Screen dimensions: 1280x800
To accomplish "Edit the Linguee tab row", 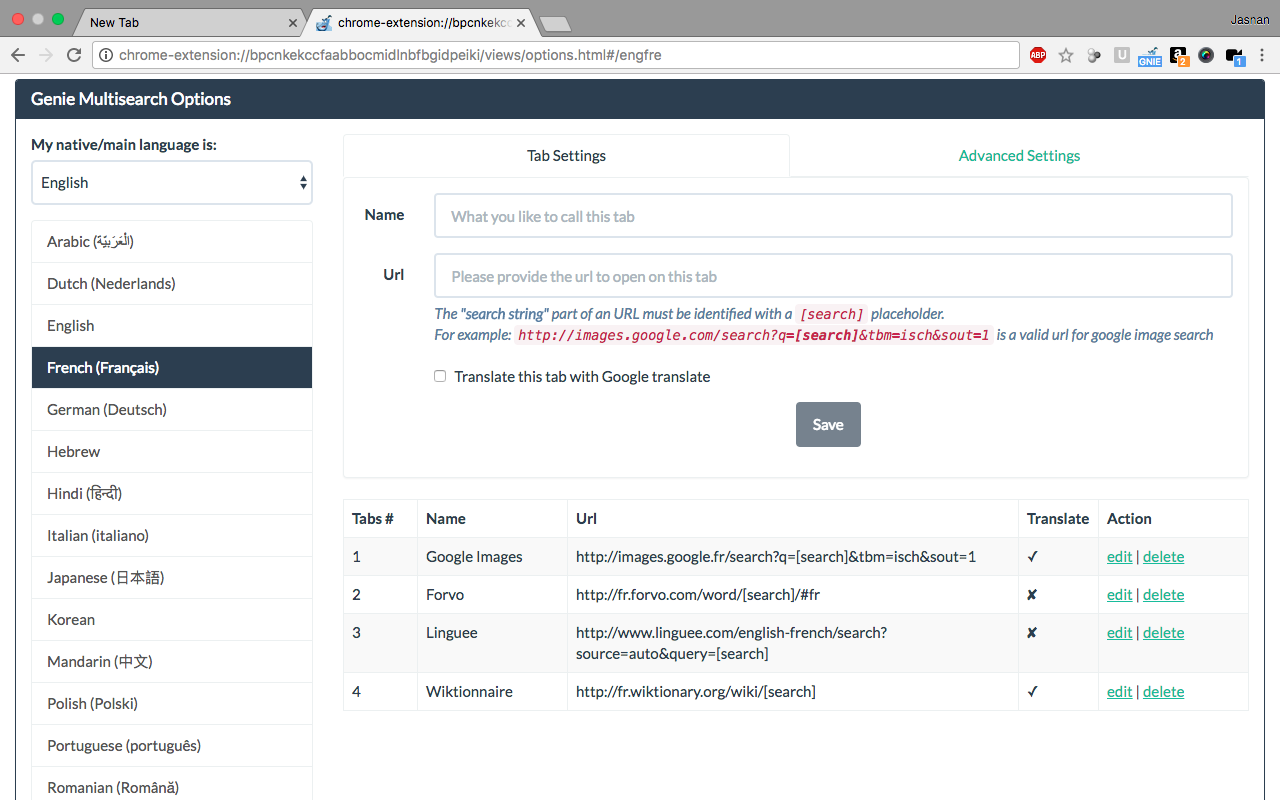I will point(1119,633).
